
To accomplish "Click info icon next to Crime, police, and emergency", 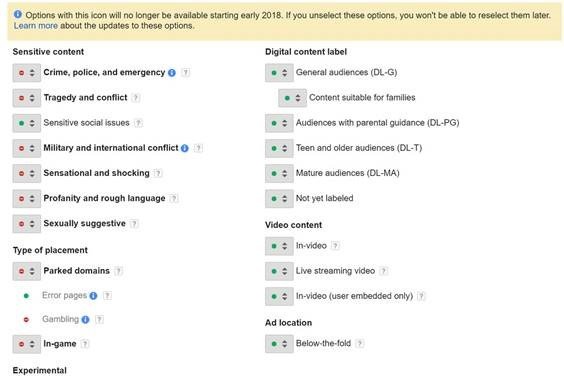I will (x=172, y=73).
